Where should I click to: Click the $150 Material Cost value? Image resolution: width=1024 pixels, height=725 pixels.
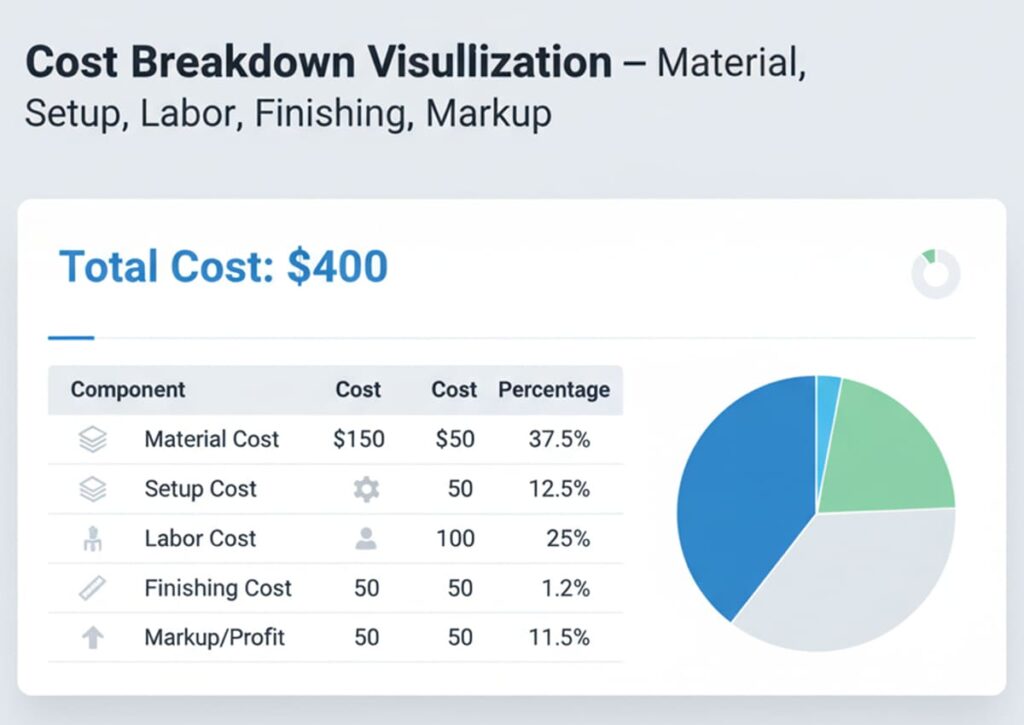pos(358,438)
